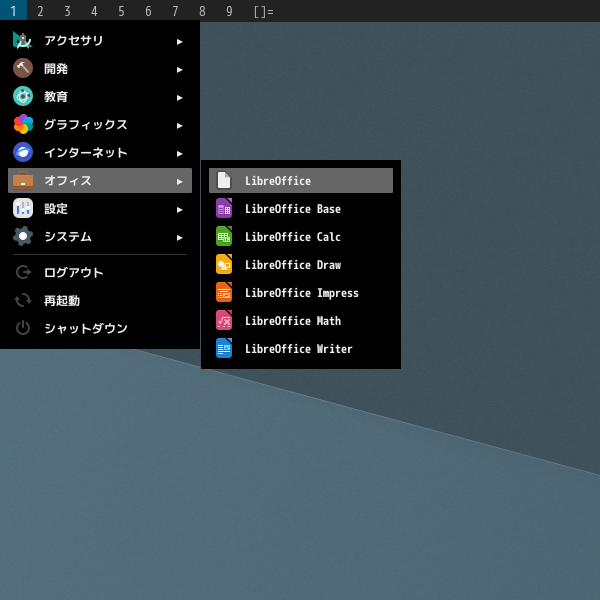Screen dimensions: 600x600
Task: Click the orange LibreOffice Impress icon
Action: tap(224, 292)
